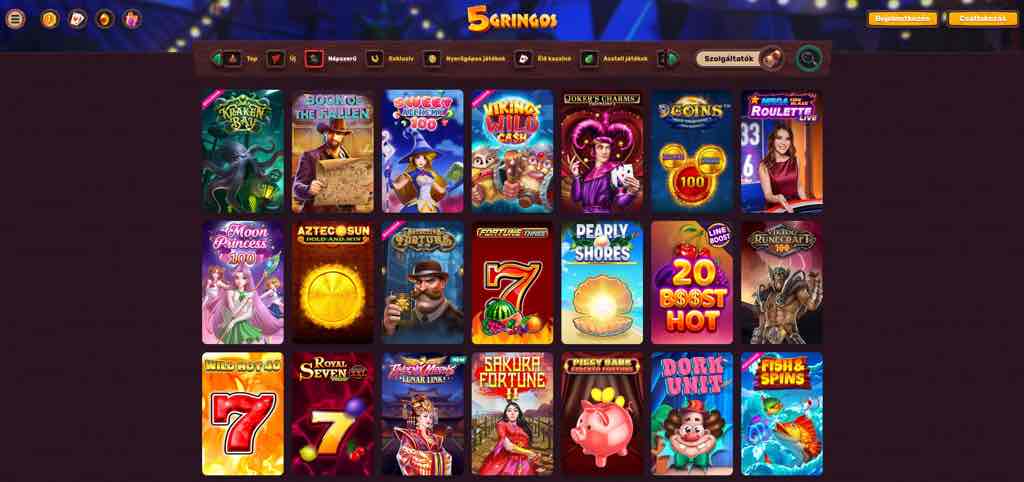This screenshot has width=1024, height=482.
Task: Launch the Mega Roulette Live game
Action: pyautogui.click(x=782, y=152)
